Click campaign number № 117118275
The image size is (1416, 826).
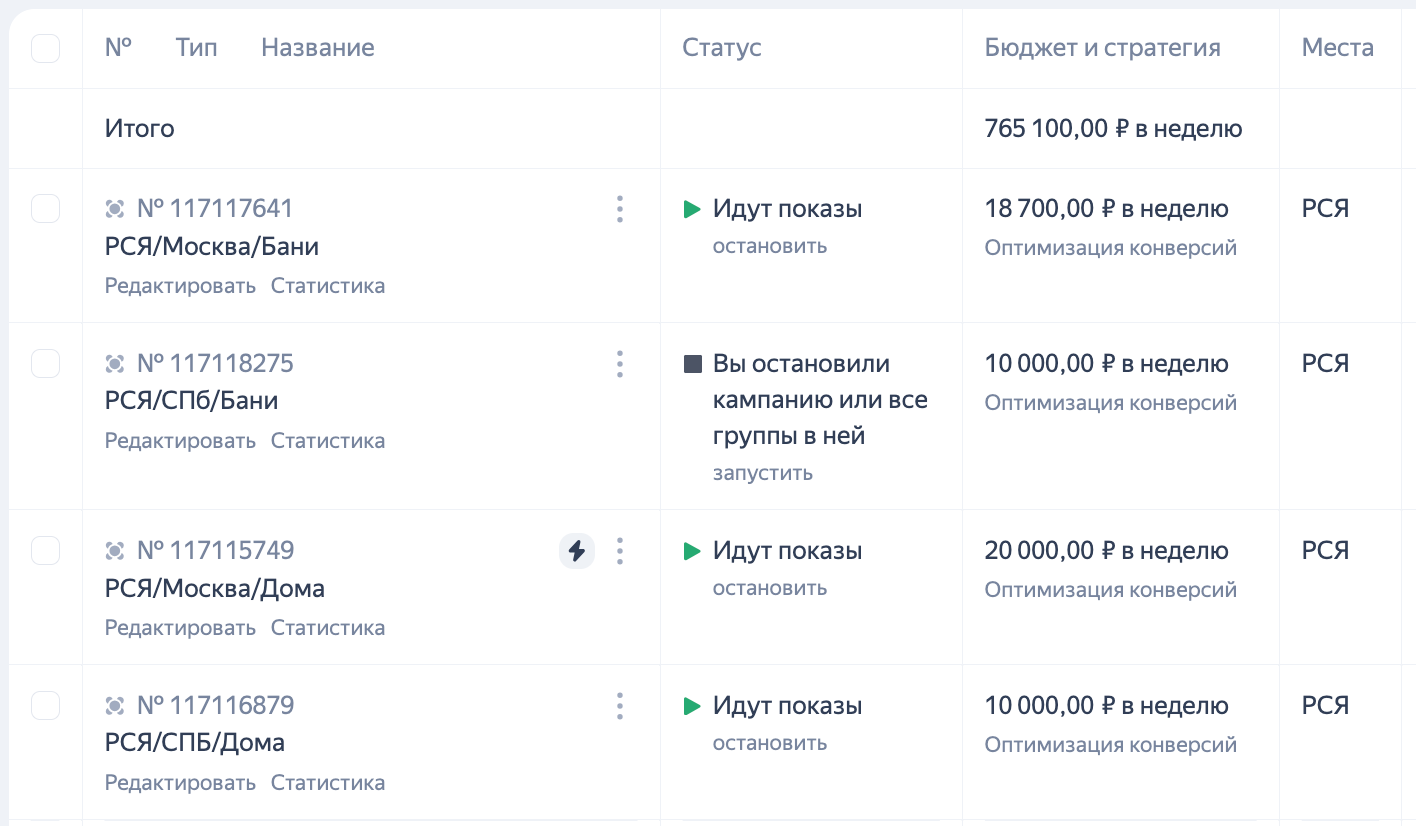coord(215,364)
